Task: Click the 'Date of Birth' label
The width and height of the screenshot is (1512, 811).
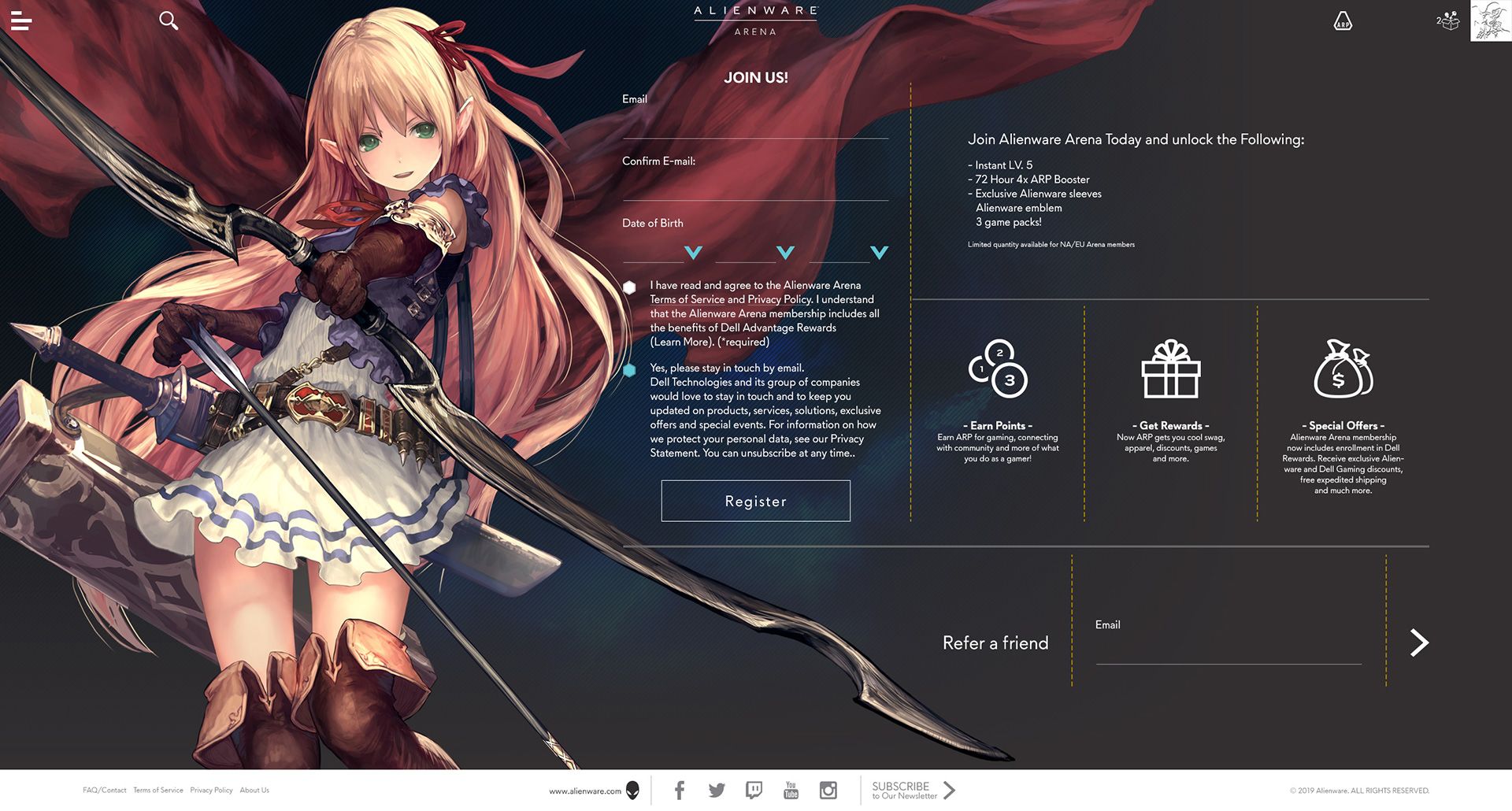Action: pos(653,223)
